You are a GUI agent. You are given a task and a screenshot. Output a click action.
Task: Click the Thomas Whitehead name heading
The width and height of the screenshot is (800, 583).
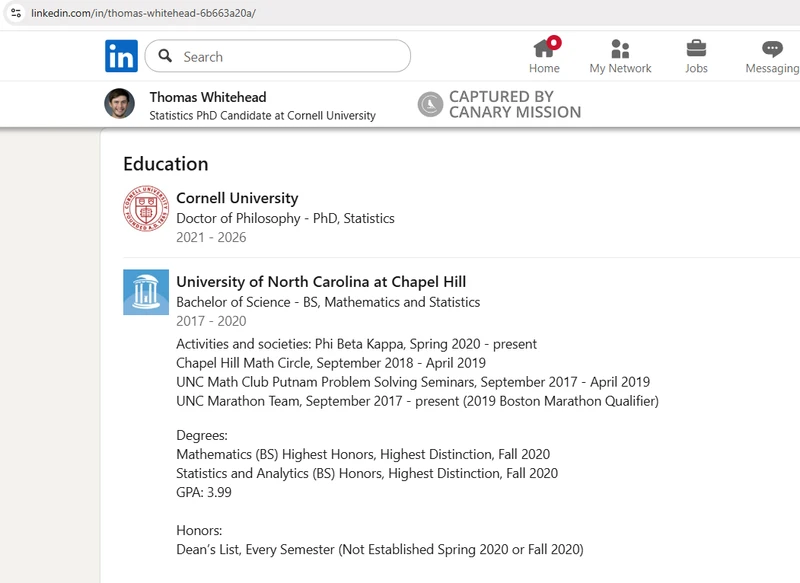click(x=208, y=97)
